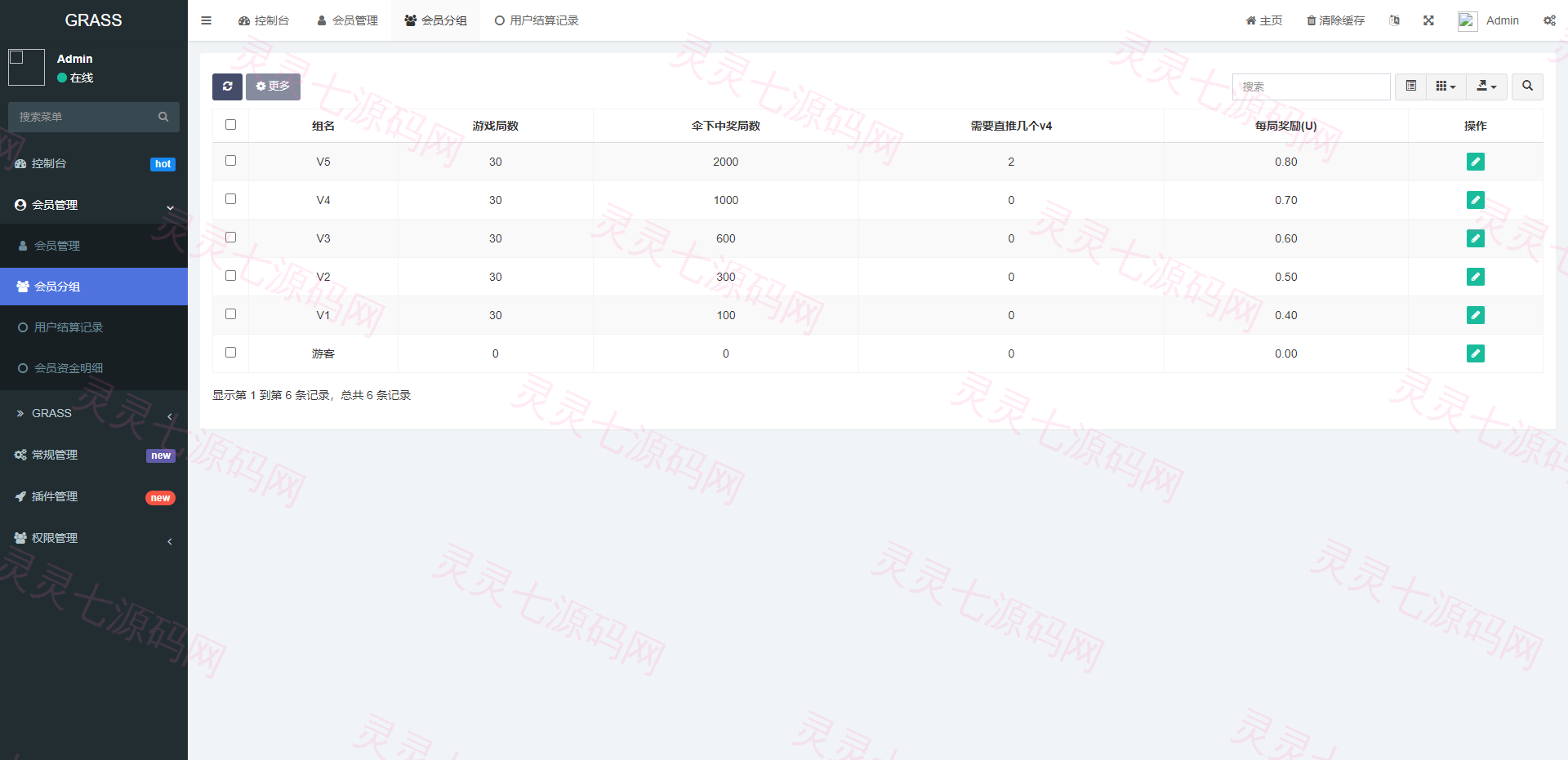Go to 主页 home link
Image resolution: width=1568 pixels, height=760 pixels.
coord(1264,20)
